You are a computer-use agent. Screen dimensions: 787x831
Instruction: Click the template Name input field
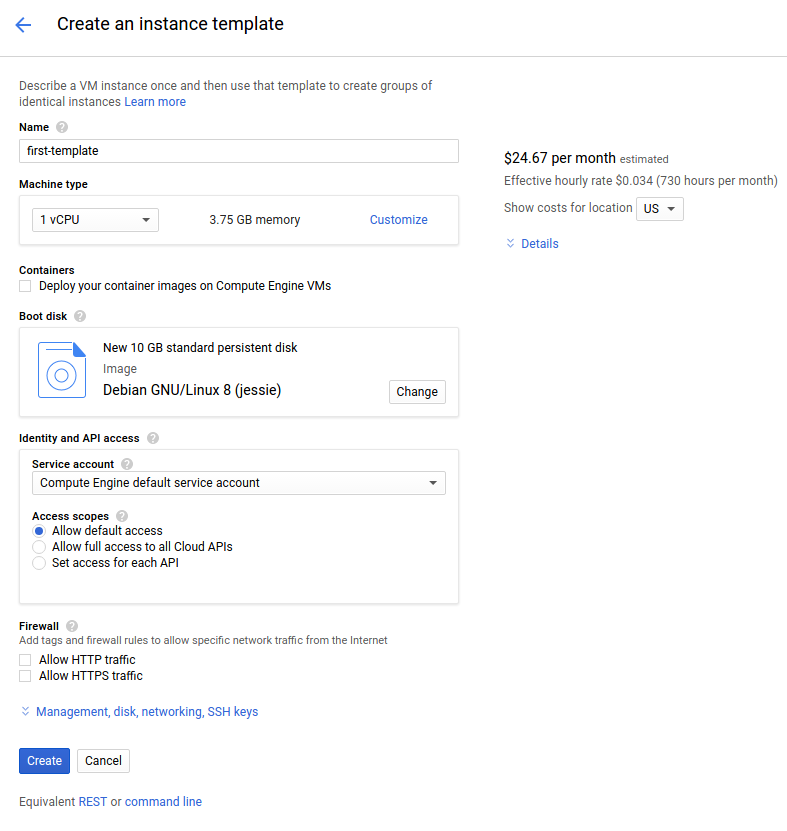[238, 150]
